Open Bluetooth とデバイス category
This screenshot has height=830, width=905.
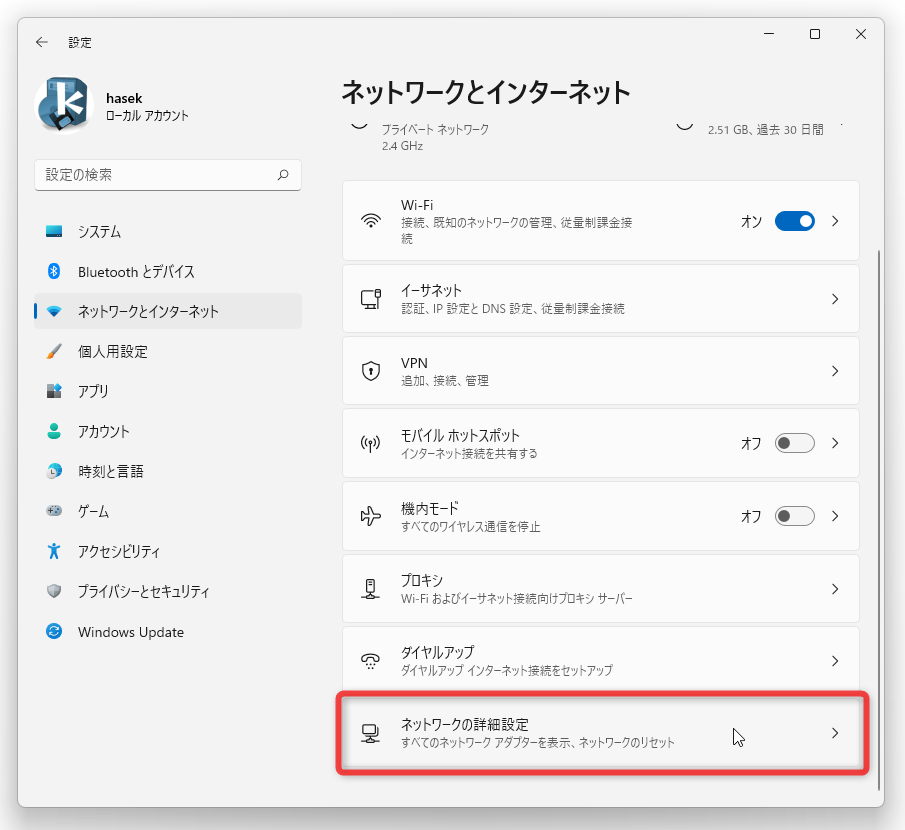coord(168,271)
